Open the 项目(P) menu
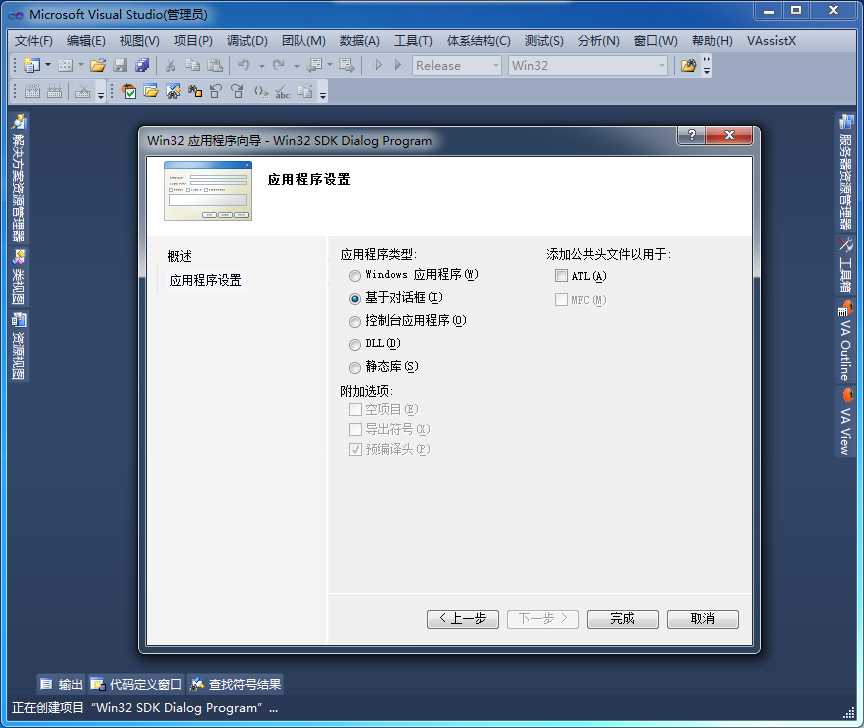Viewport: 864px width, 728px height. (193, 41)
